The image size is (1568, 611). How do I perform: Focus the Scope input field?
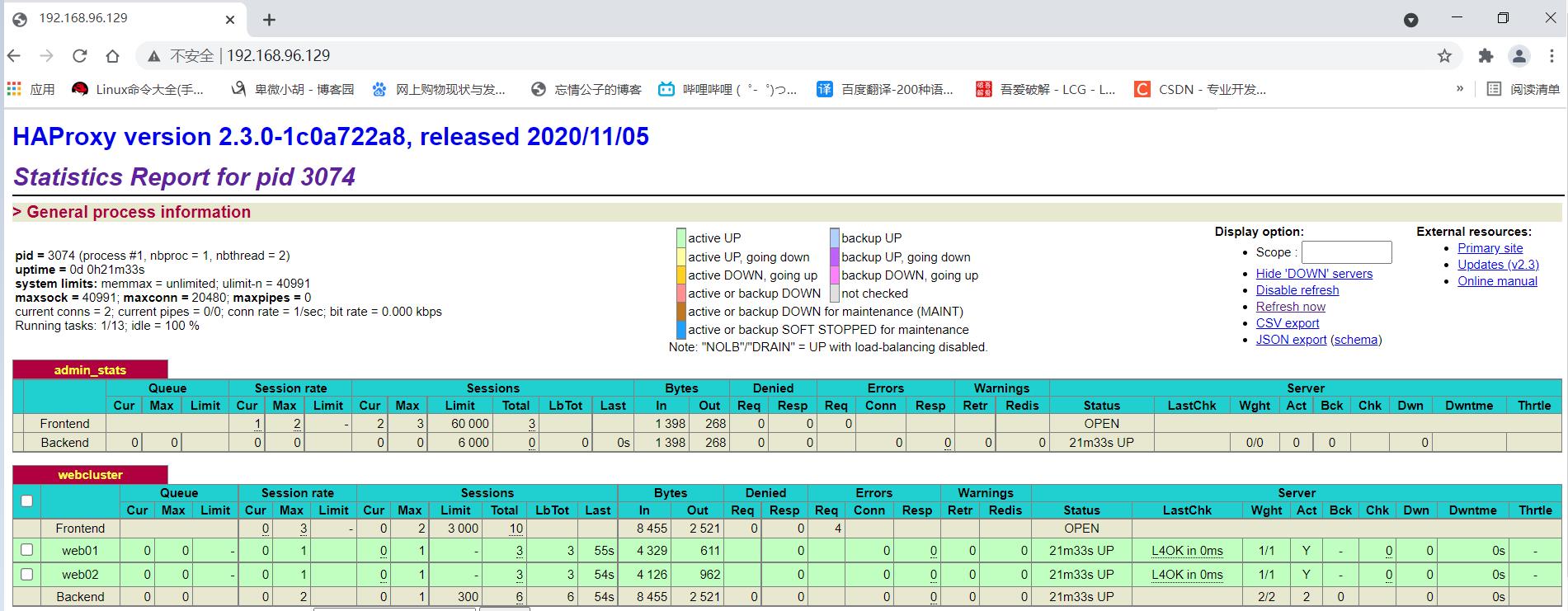(x=1346, y=252)
